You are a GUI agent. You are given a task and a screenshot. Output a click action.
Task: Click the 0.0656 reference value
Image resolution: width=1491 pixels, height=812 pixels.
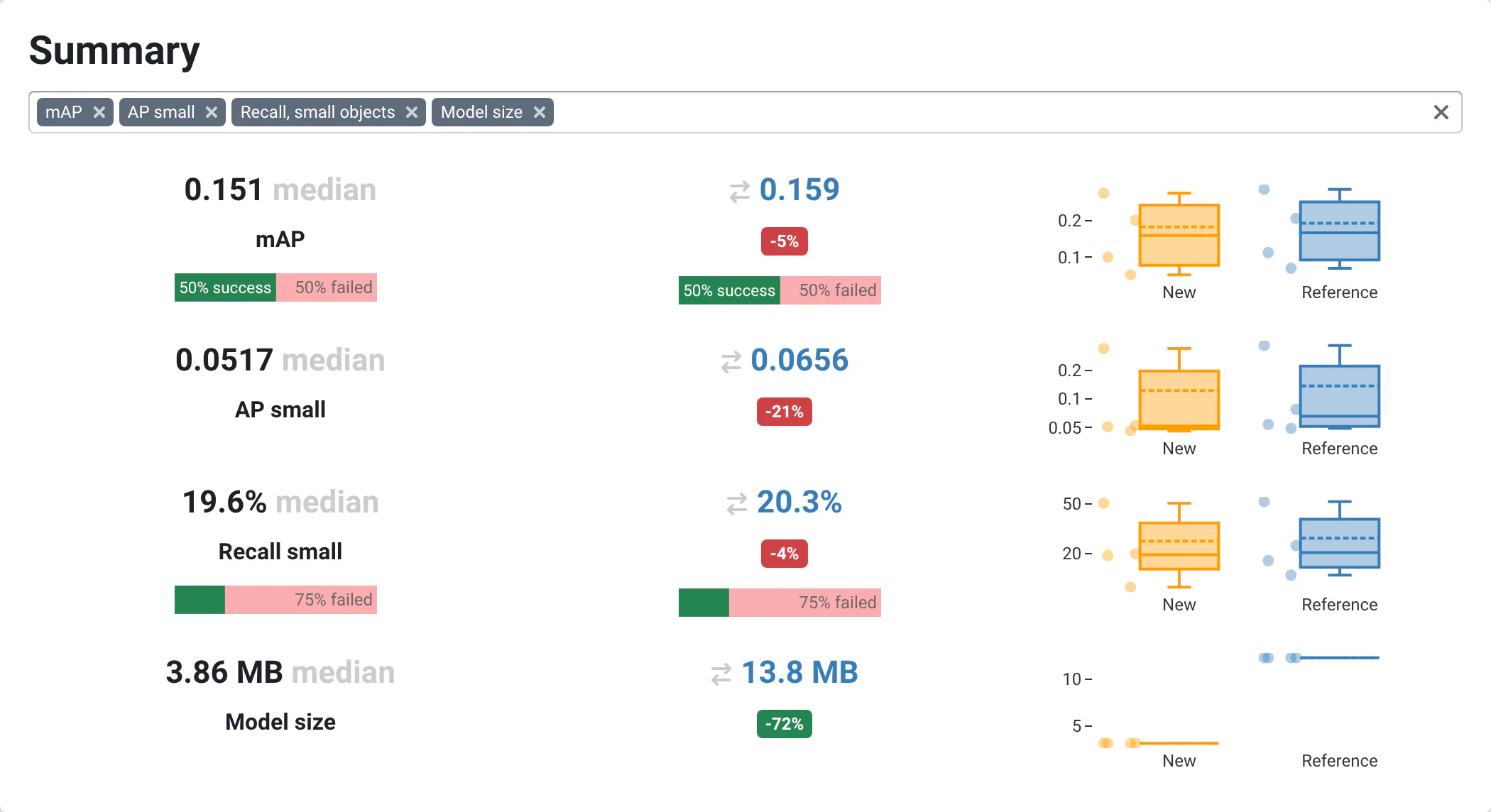799,361
